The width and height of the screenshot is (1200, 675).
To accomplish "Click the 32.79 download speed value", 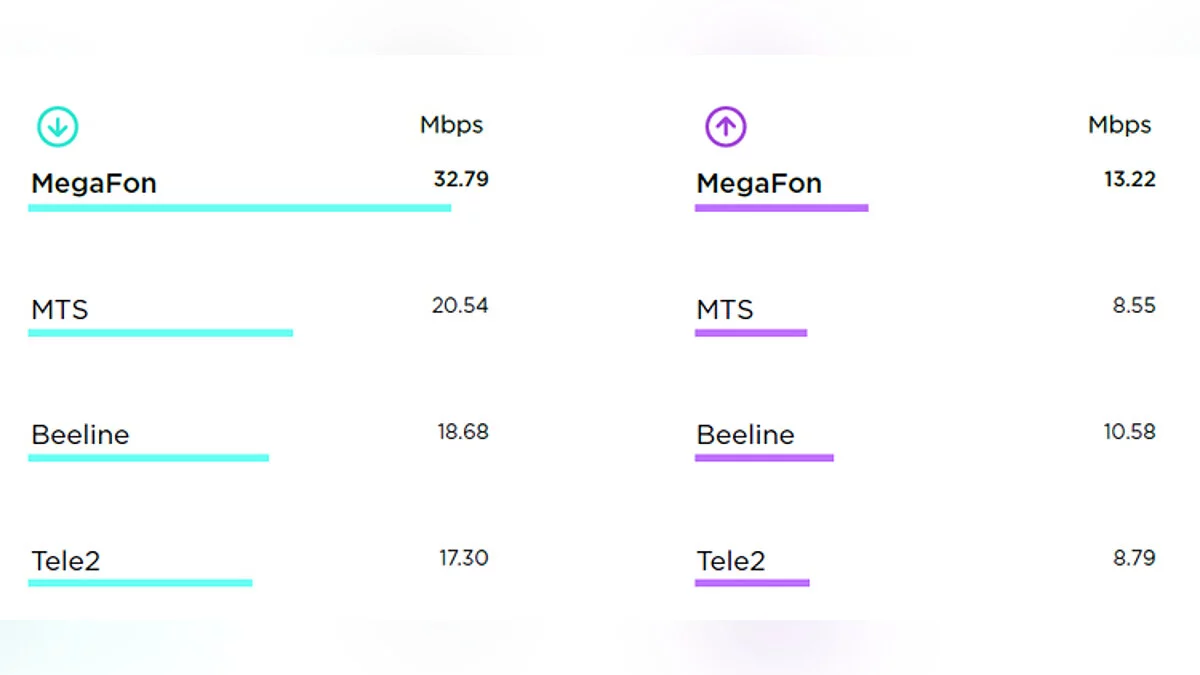I will tap(461, 180).
